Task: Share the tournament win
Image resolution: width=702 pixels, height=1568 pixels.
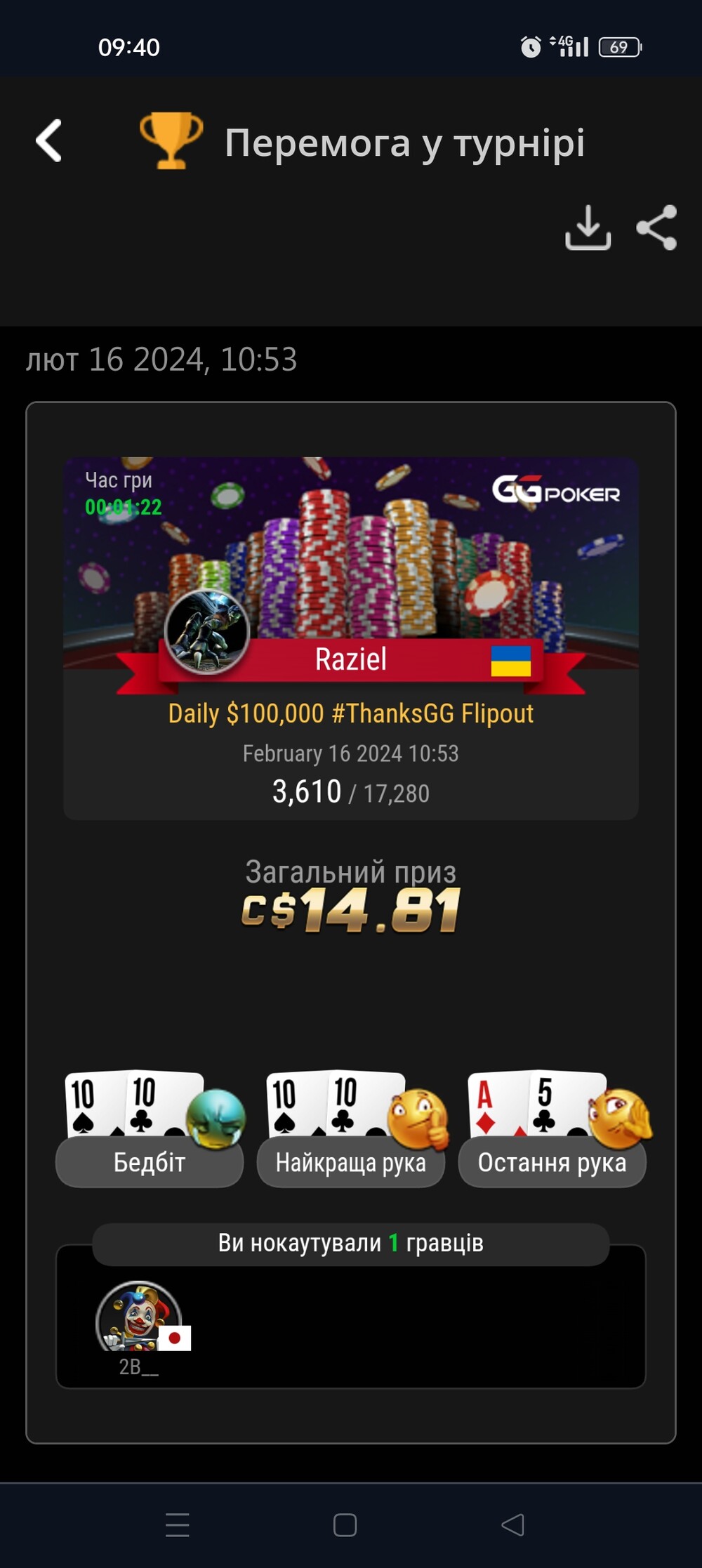Action: click(x=656, y=228)
